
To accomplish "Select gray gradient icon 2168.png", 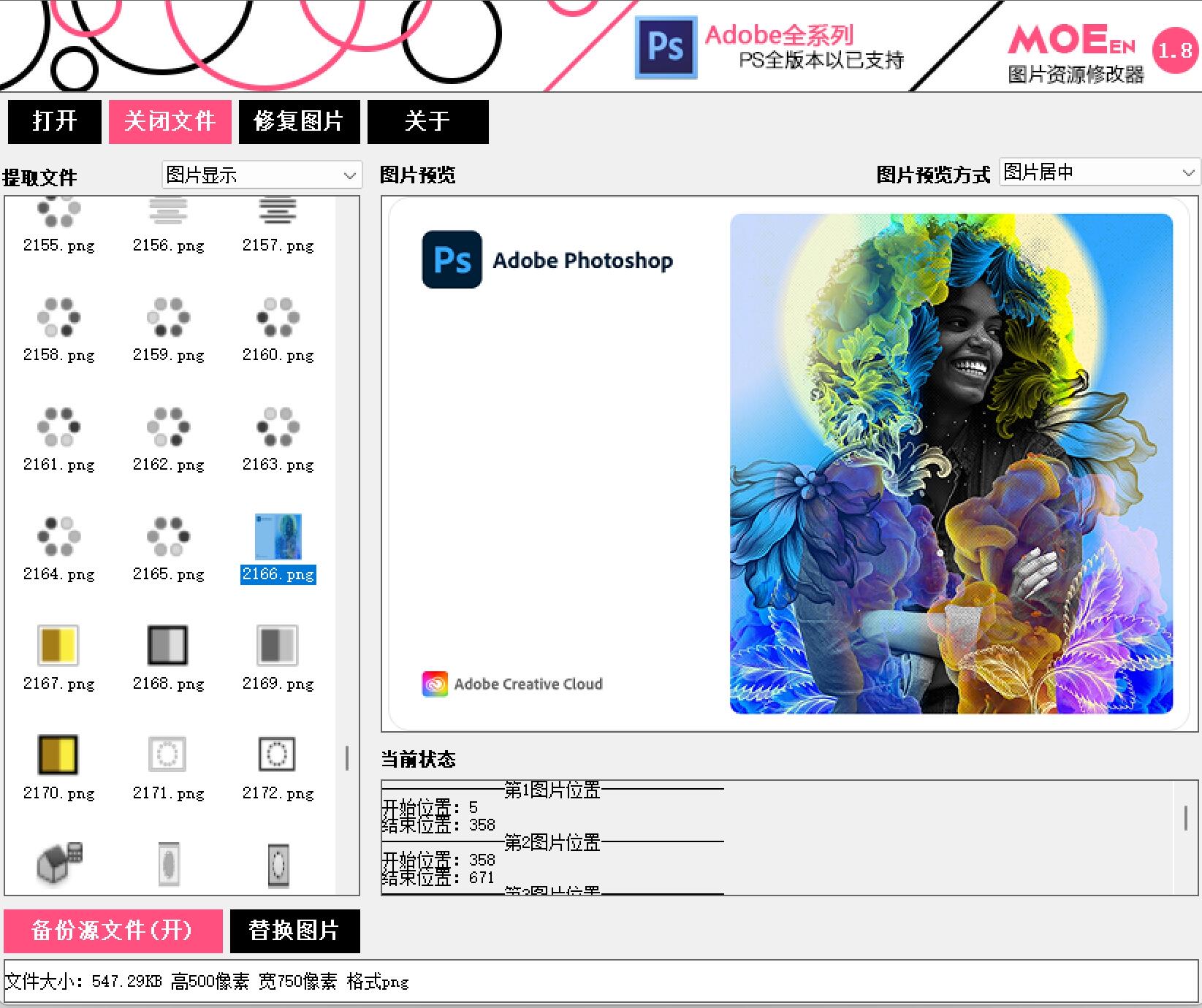I will tap(169, 659).
